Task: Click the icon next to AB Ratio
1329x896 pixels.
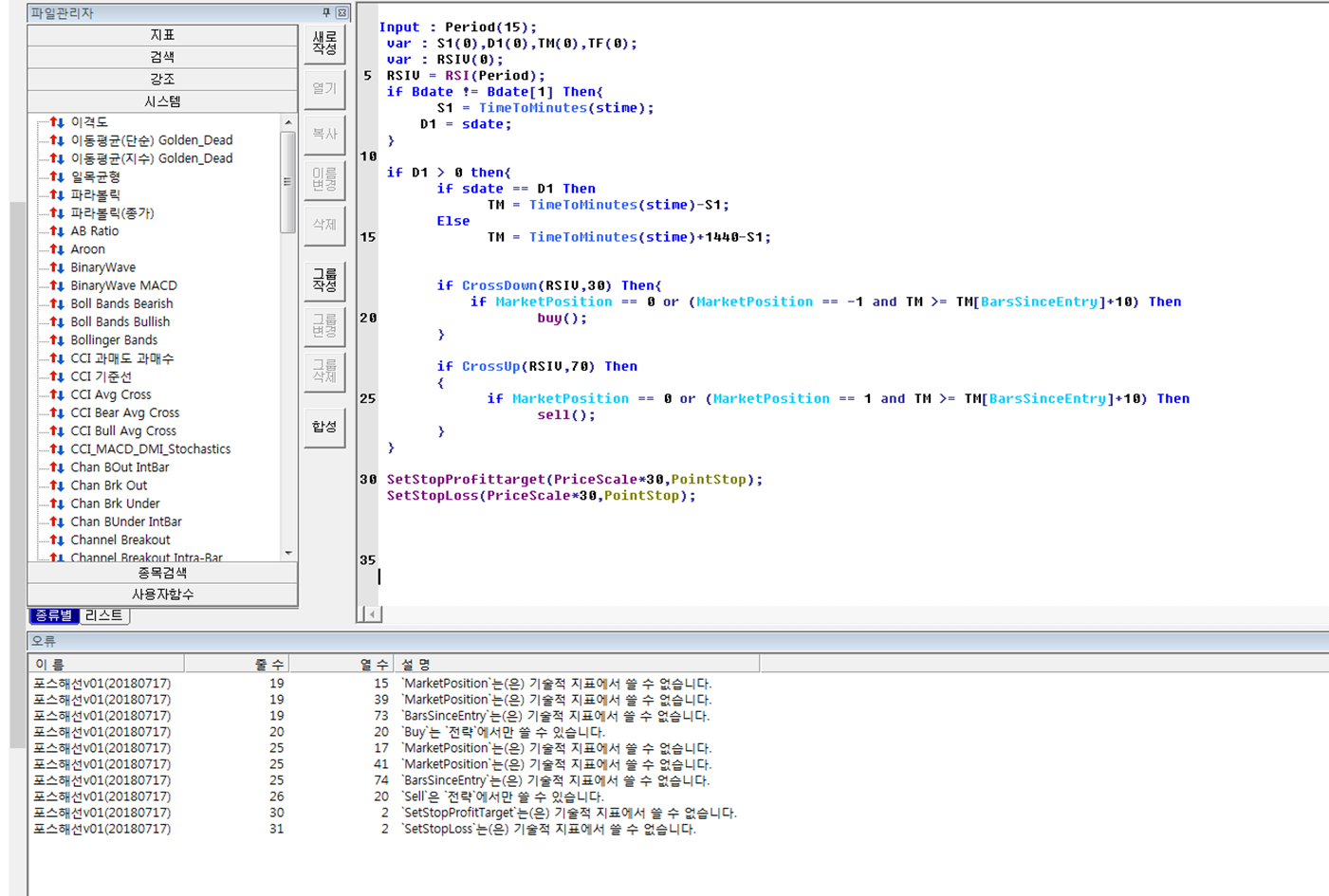Action: 57,231
